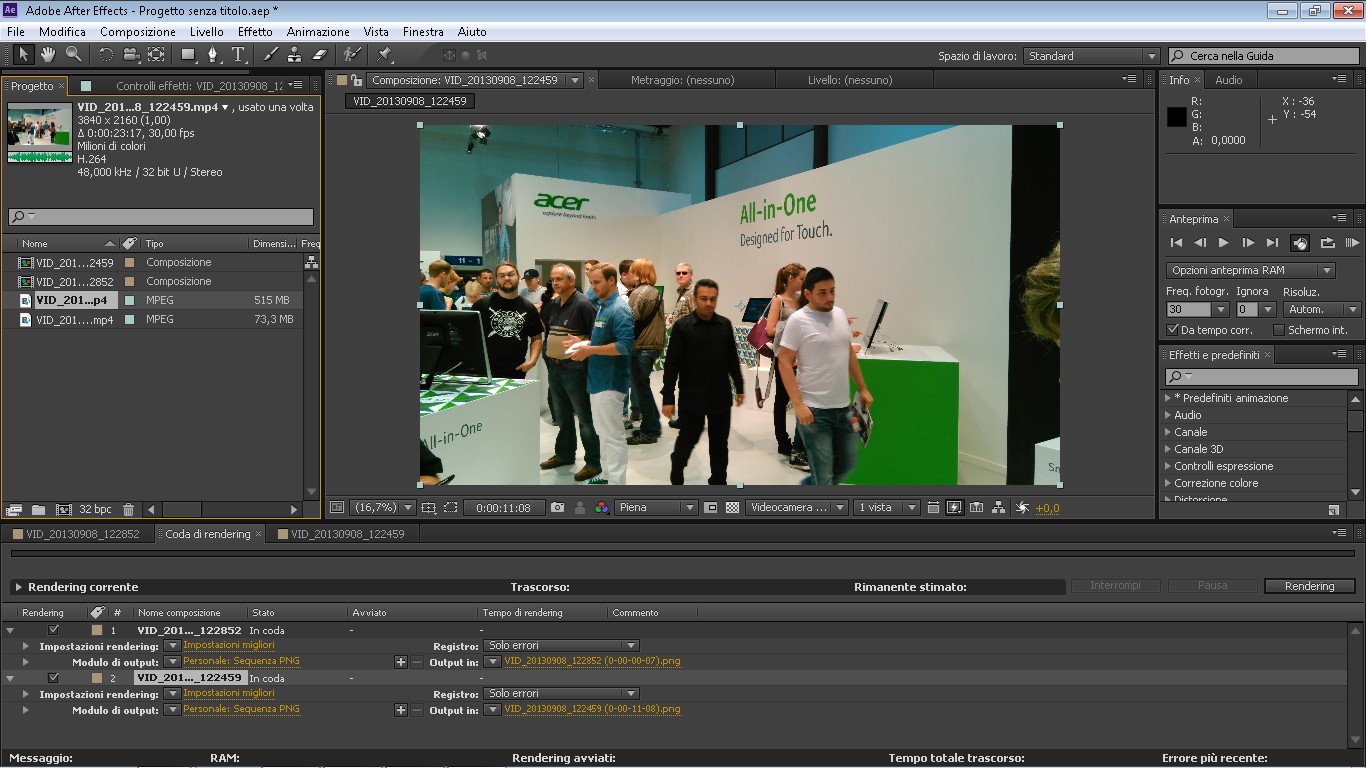Image resolution: width=1366 pixels, height=768 pixels.
Task: Add output module plus button for item 1
Action: click(x=401, y=662)
